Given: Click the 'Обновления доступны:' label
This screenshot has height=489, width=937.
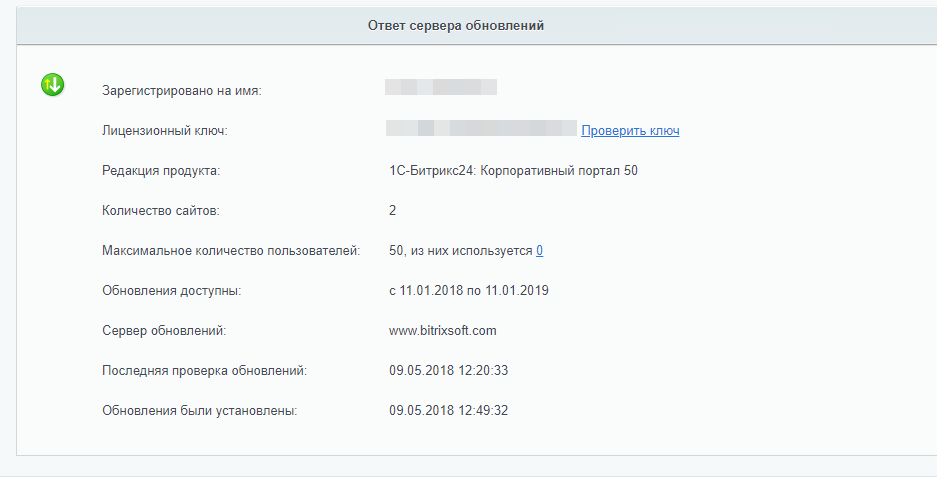Looking at the screenshot, I should [172, 291].
